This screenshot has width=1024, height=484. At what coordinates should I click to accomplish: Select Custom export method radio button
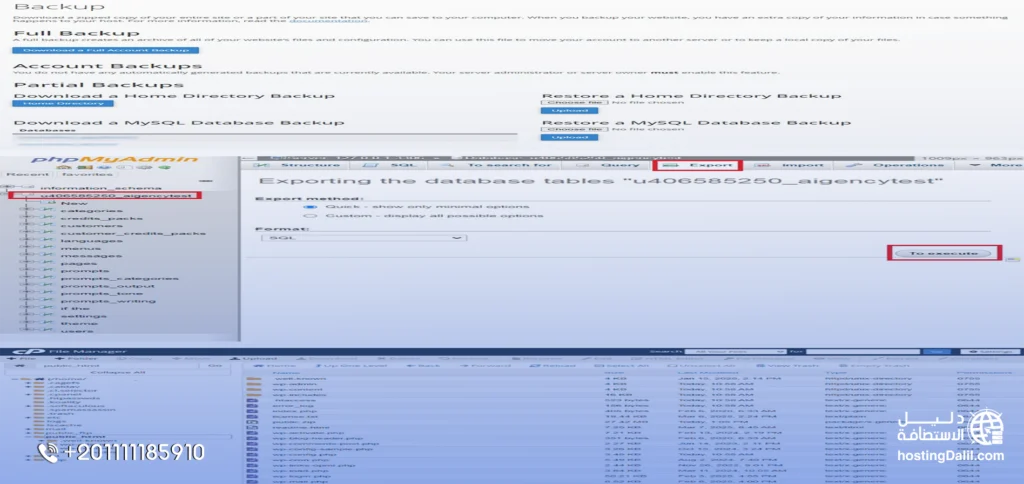click(312, 216)
